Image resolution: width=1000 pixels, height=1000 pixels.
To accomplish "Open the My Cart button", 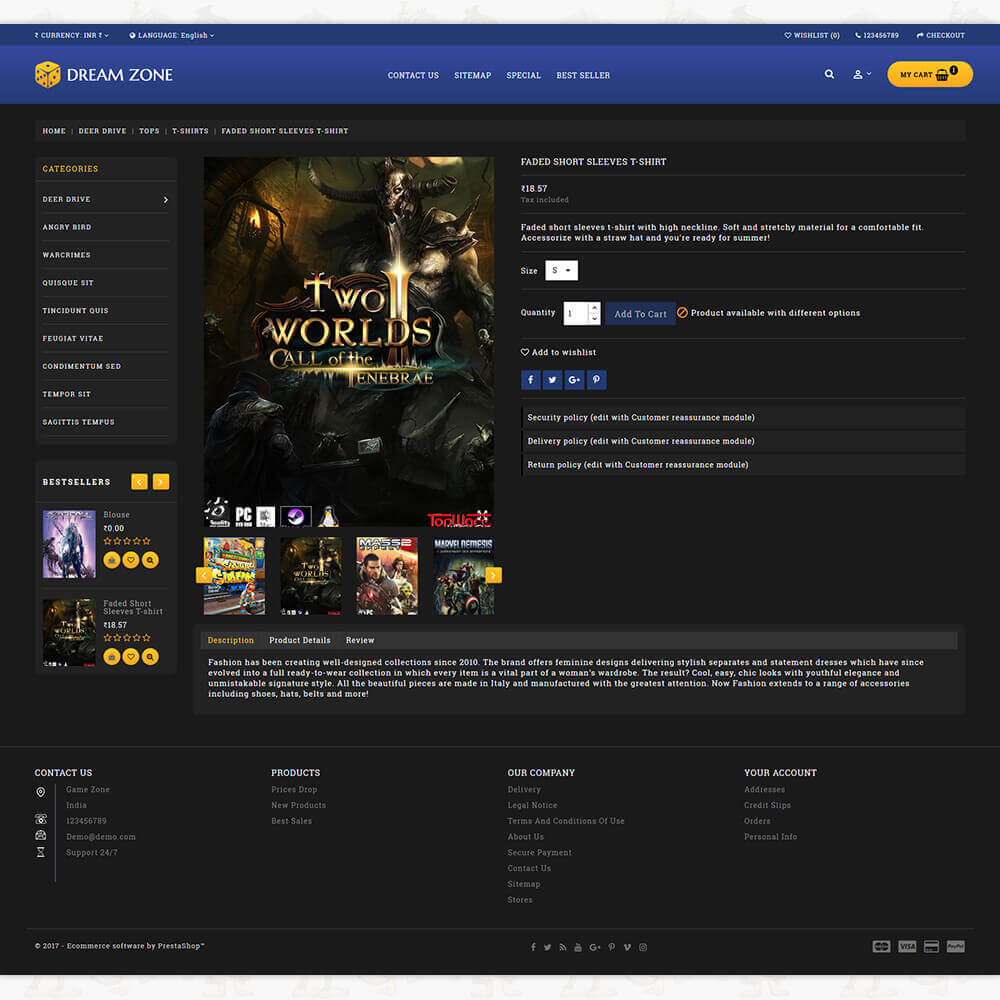I will [929, 75].
